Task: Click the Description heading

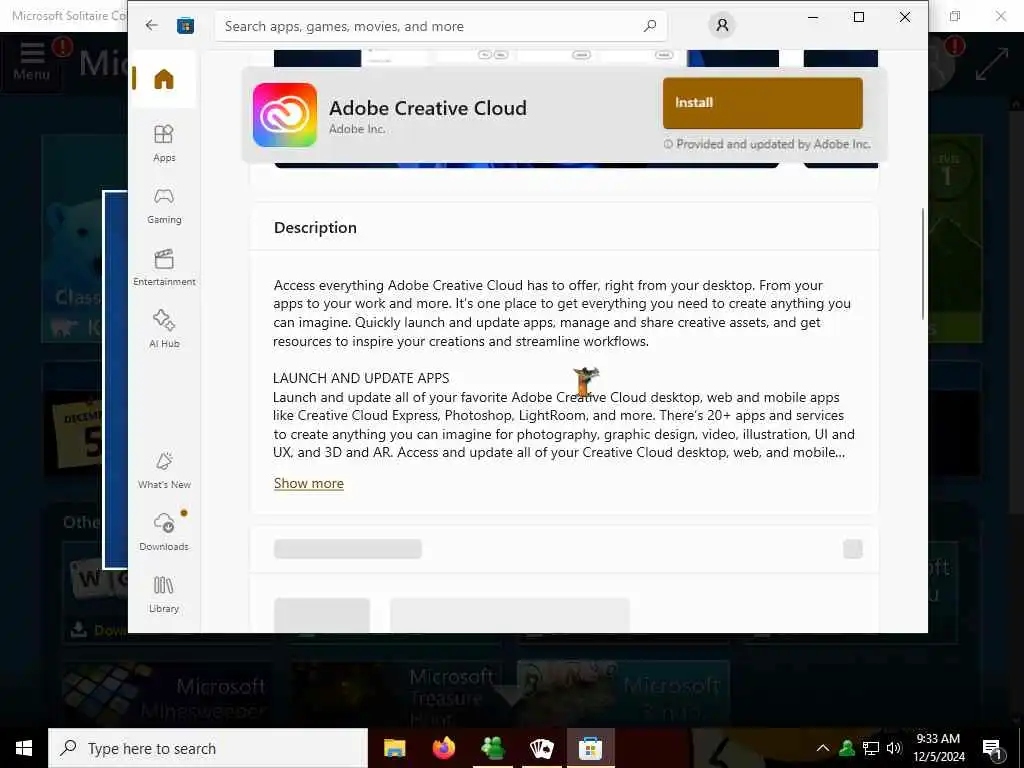Action: [315, 227]
